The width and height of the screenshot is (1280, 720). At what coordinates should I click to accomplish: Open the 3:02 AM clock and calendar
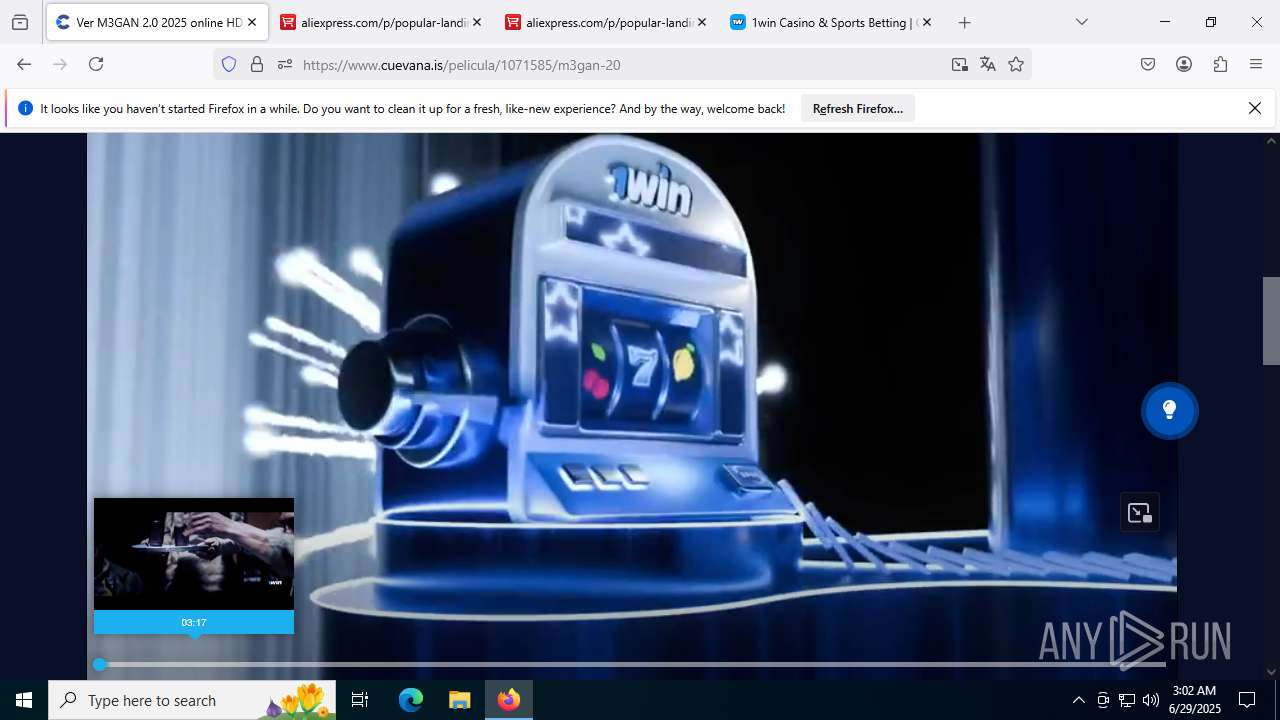1194,700
